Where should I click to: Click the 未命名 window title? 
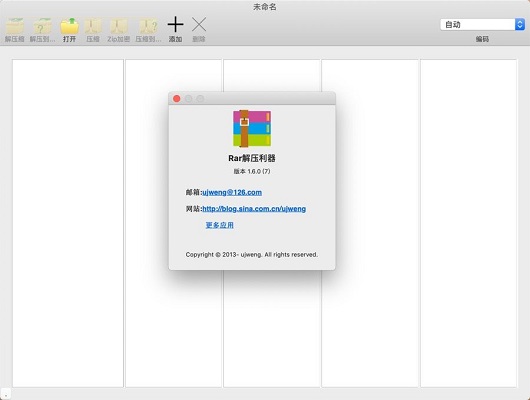265,7
